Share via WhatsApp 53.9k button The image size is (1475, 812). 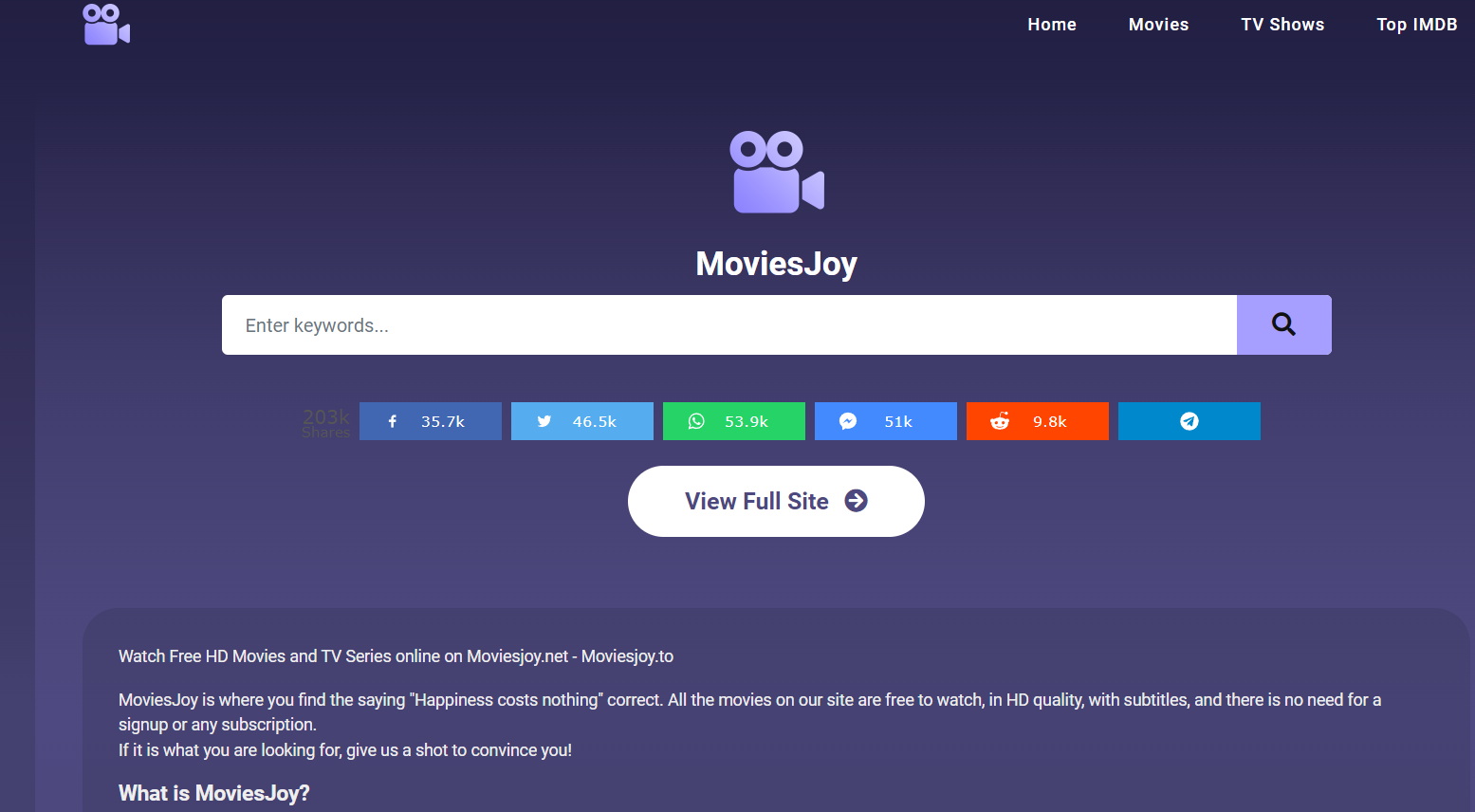click(x=734, y=421)
